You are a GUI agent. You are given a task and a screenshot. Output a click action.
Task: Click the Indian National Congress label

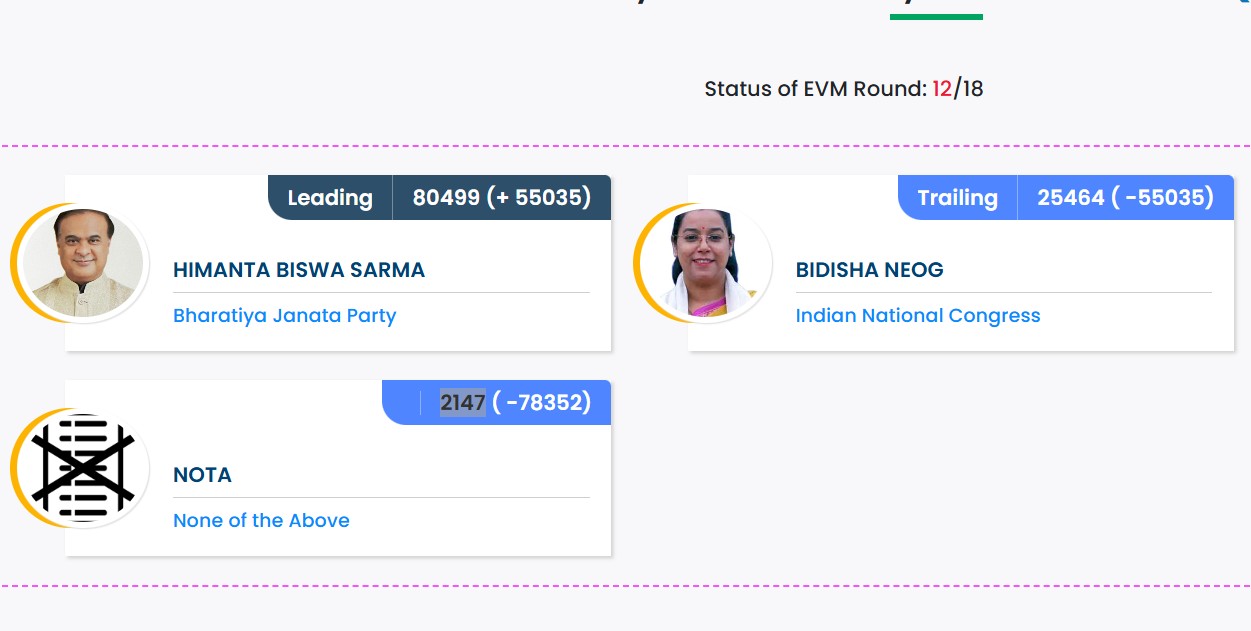[918, 316]
